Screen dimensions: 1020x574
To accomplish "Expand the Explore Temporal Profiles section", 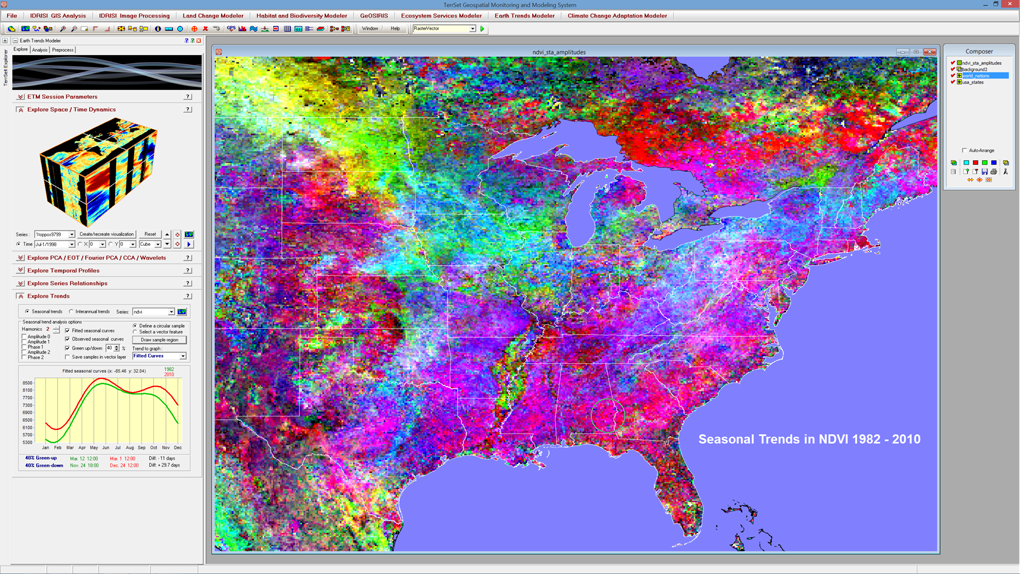I will tap(20, 270).
